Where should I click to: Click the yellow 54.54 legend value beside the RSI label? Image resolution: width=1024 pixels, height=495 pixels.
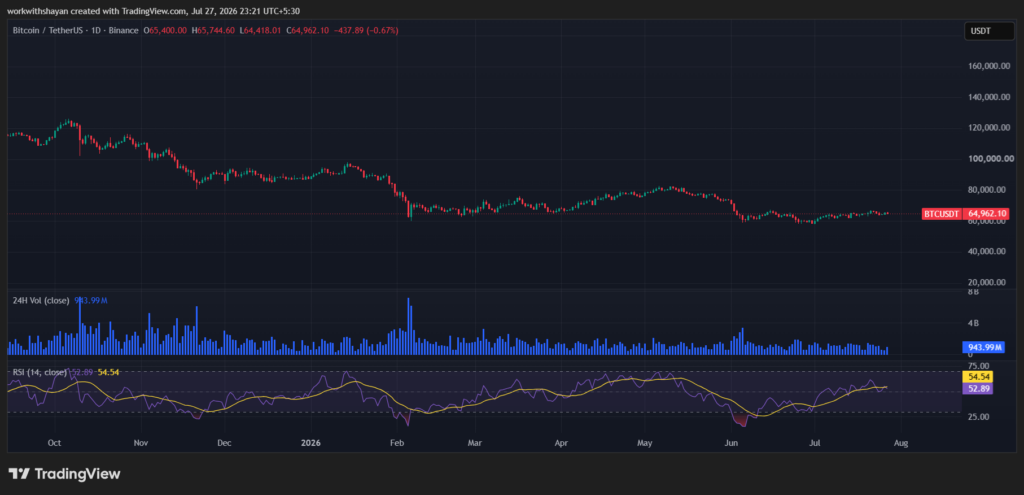tap(108, 372)
